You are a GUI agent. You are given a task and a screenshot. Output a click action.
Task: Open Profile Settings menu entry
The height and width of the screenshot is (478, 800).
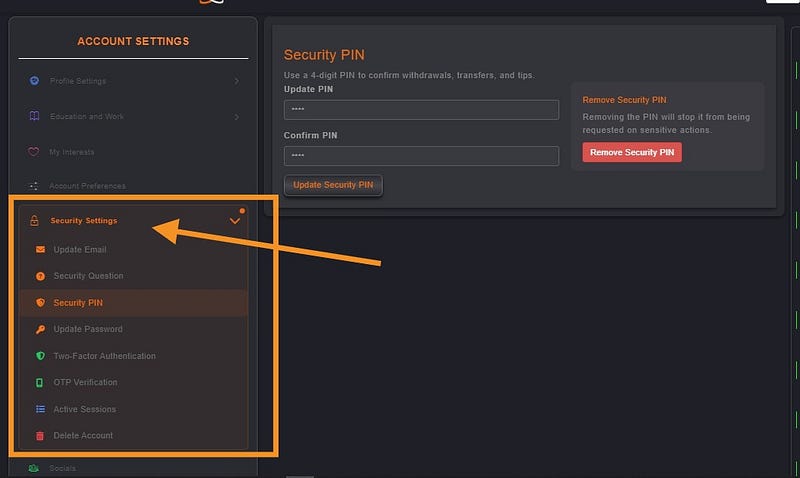click(x=78, y=81)
